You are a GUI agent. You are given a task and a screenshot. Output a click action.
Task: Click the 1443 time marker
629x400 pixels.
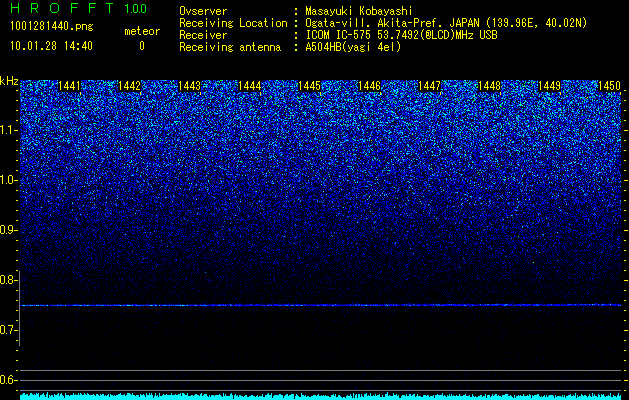coord(189,86)
